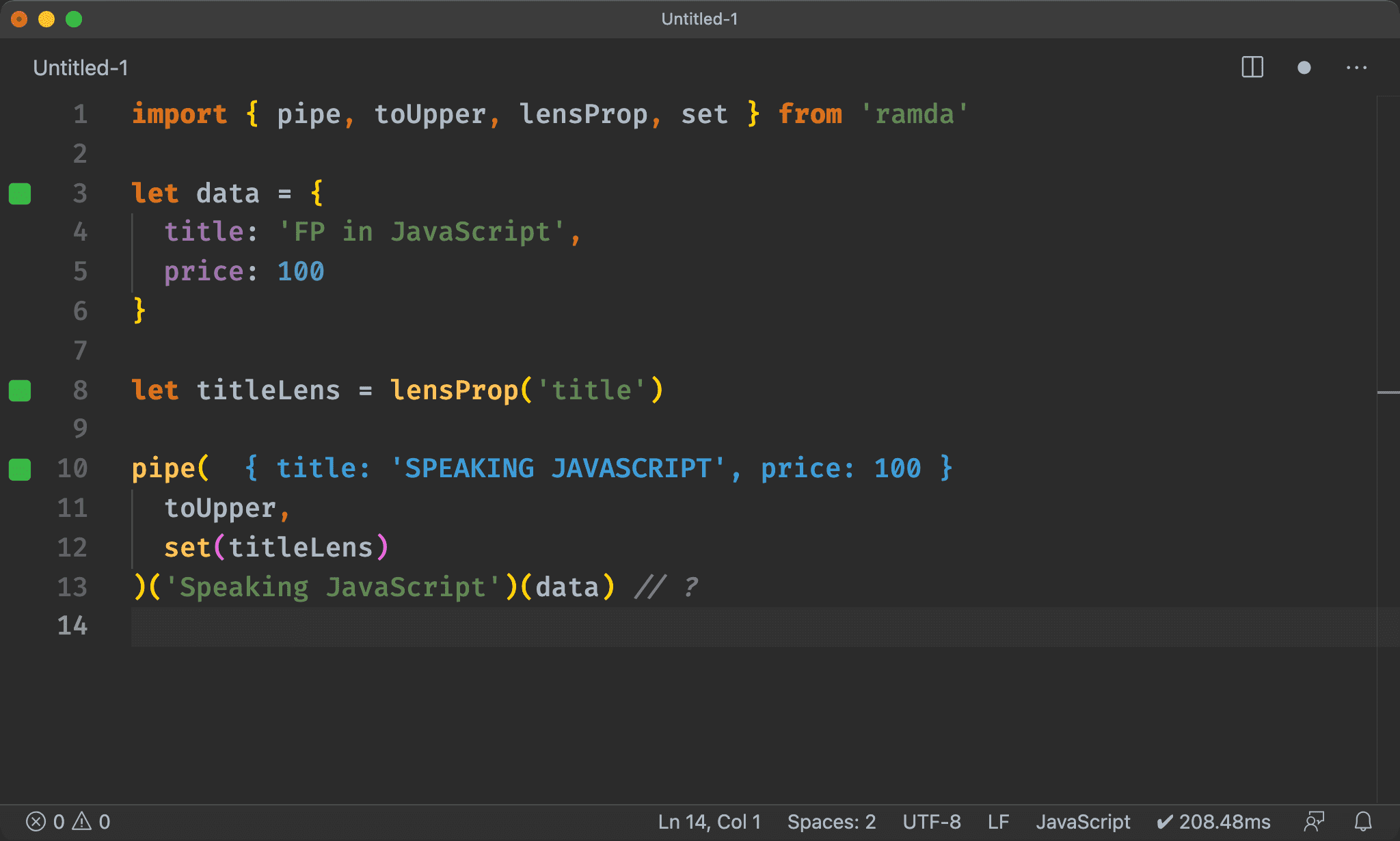
Task: Click Ln 14, Col 1 position indicator
Action: tap(709, 821)
